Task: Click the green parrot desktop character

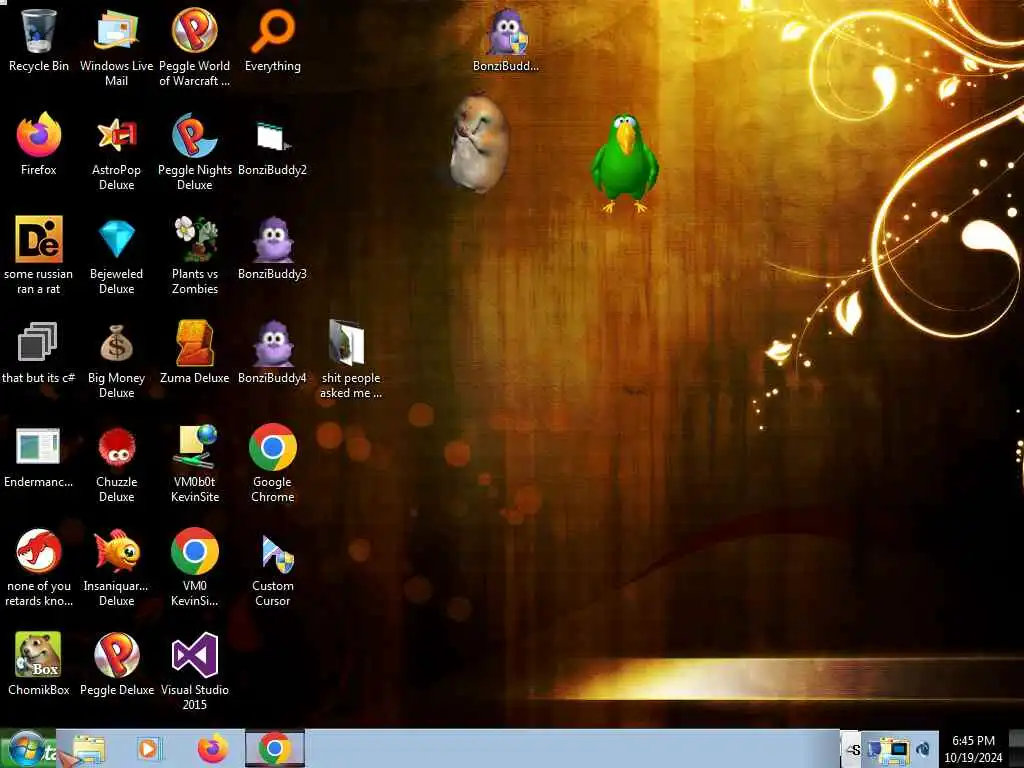Action: point(624,163)
